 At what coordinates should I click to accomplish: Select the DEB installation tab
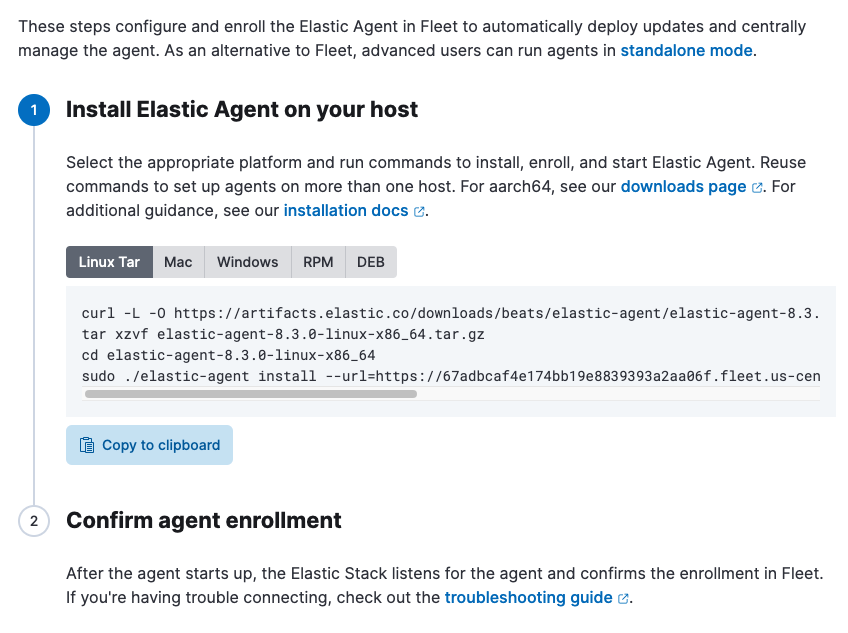pos(369,261)
